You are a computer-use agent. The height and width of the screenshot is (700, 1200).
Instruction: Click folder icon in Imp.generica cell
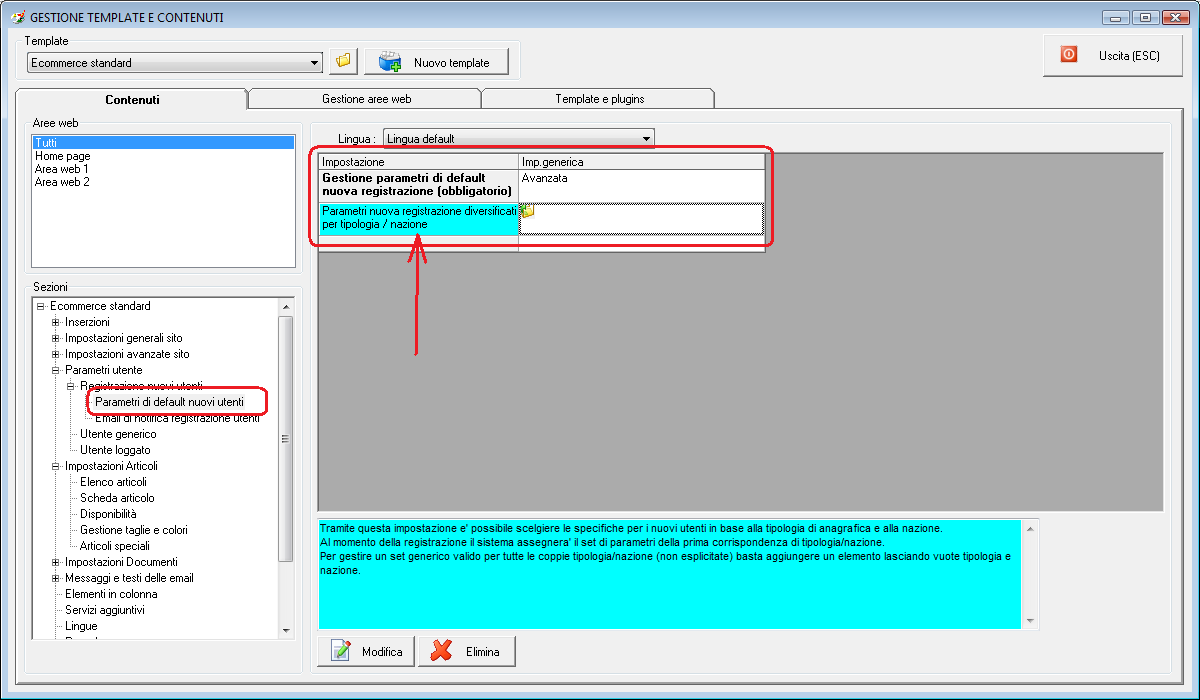click(528, 211)
